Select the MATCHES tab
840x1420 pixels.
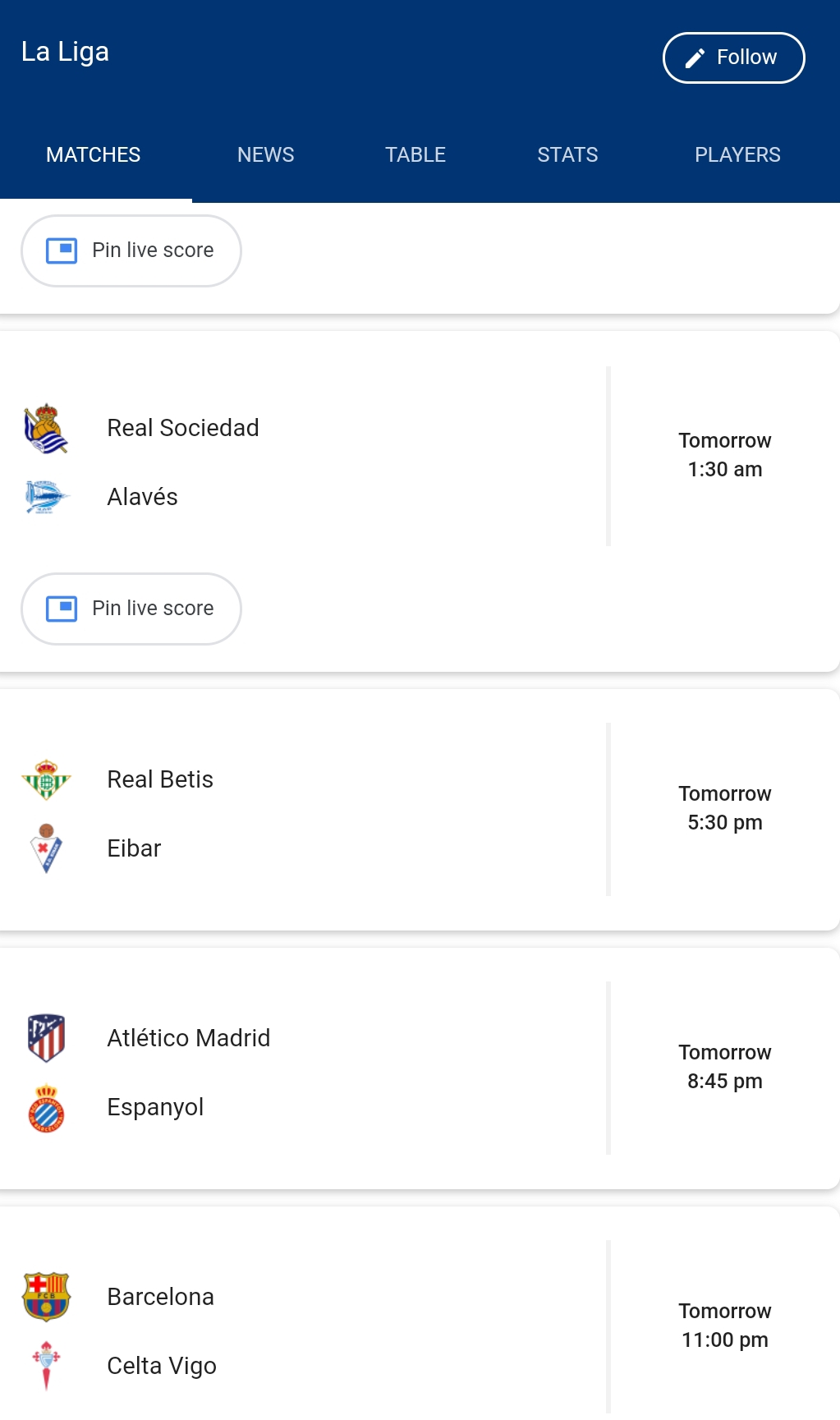coord(93,154)
